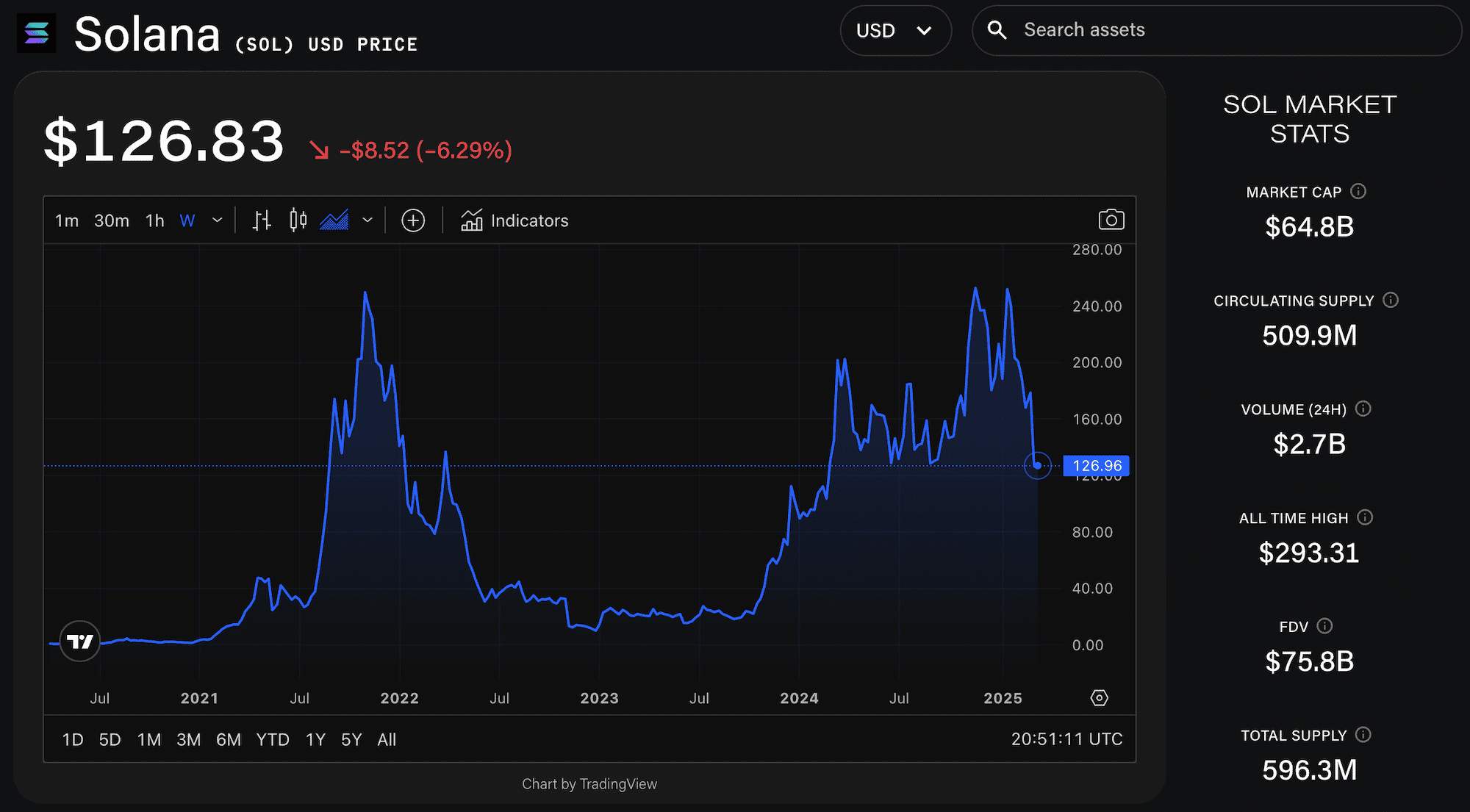Click the TradingView logo on the chart
Viewport: 1470px width, 812px height.
pyautogui.click(x=79, y=640)
